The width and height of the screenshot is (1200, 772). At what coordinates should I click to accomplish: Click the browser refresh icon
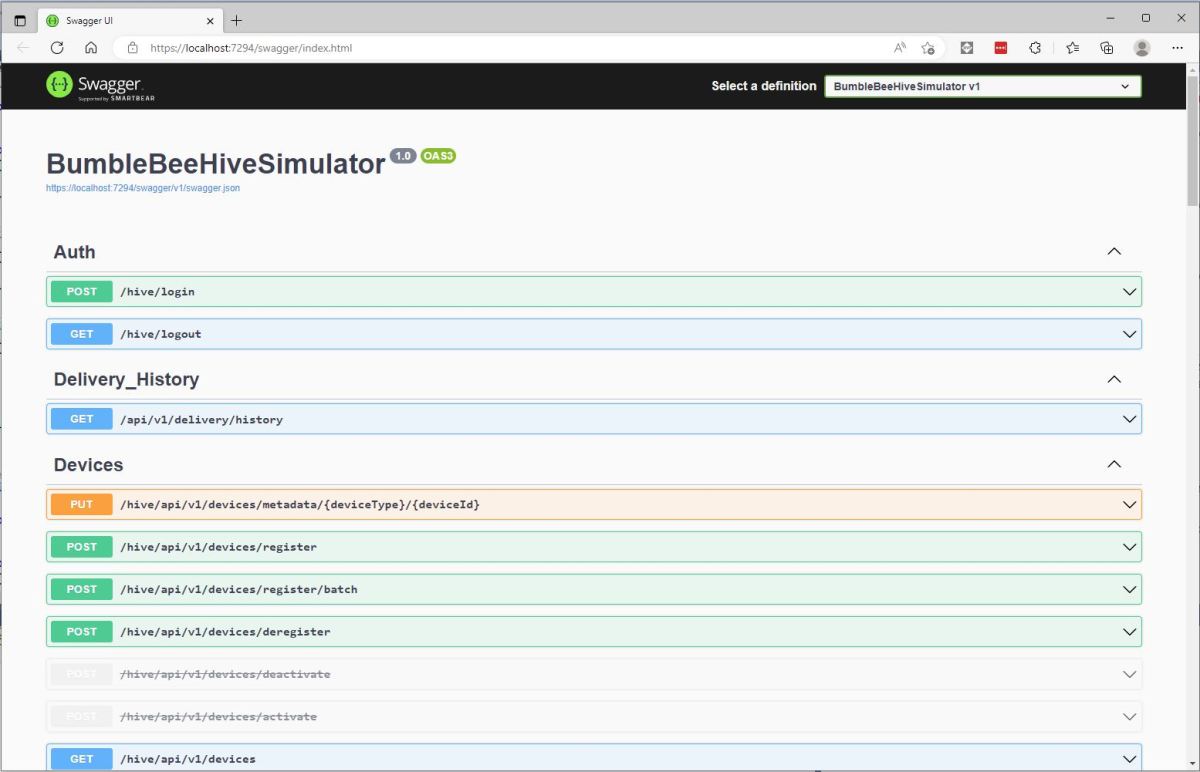(x=57, y=47)
